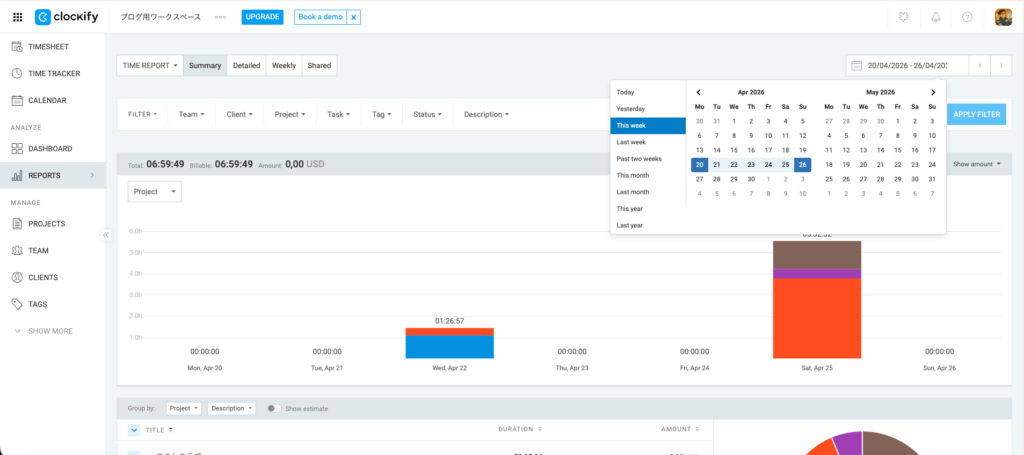Open the apps grid menu icon
This screenshot has width=1024, height=455.
click(x=17, y=17)
